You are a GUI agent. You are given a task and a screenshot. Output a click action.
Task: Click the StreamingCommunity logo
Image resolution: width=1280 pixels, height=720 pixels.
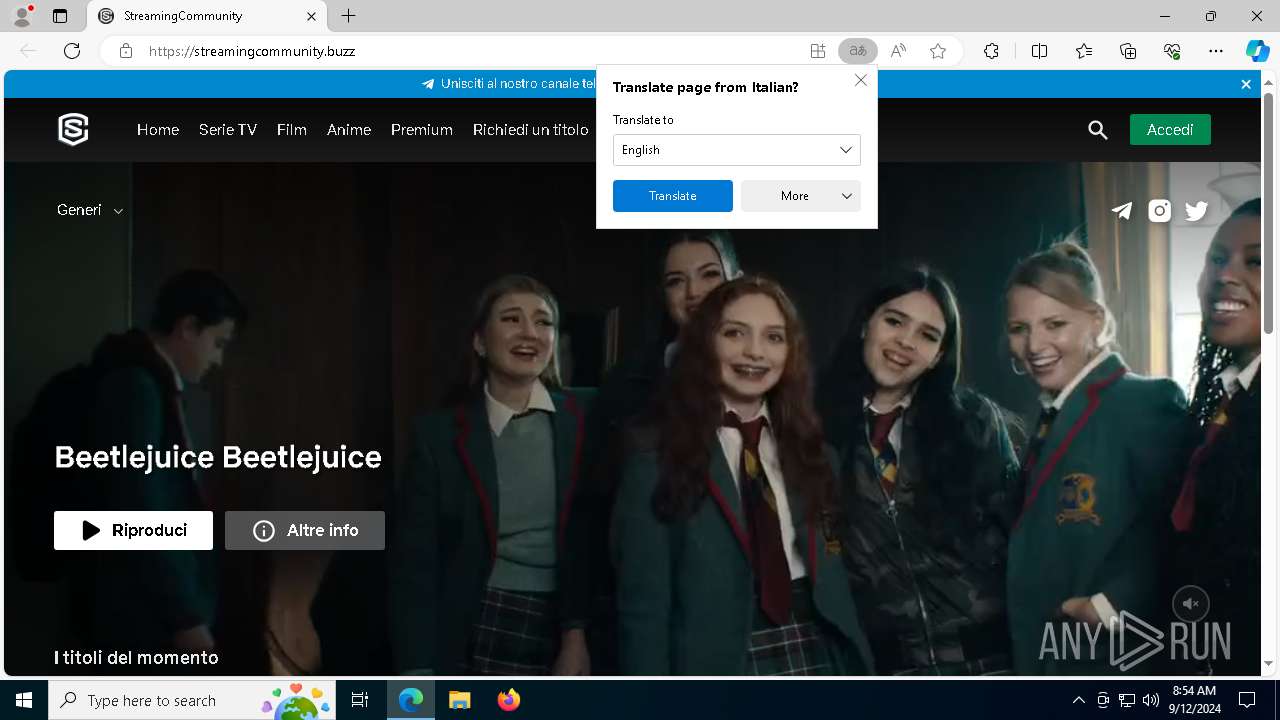tap(73, 129)
